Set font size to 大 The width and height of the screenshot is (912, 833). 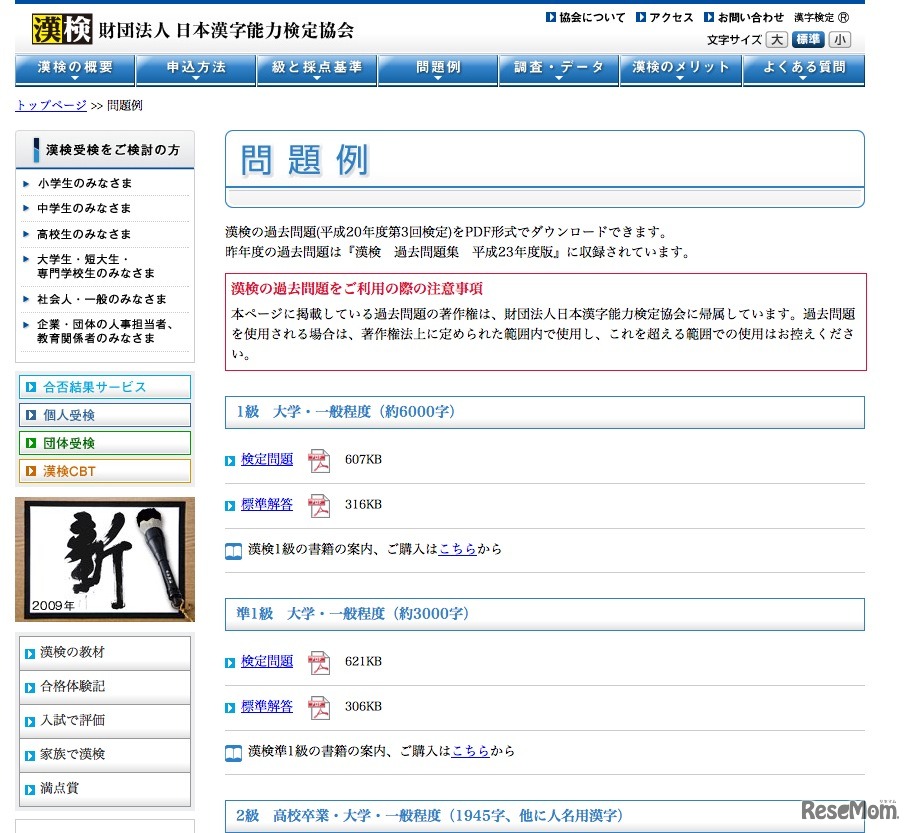pyautogui.click(x=775, y=39)
